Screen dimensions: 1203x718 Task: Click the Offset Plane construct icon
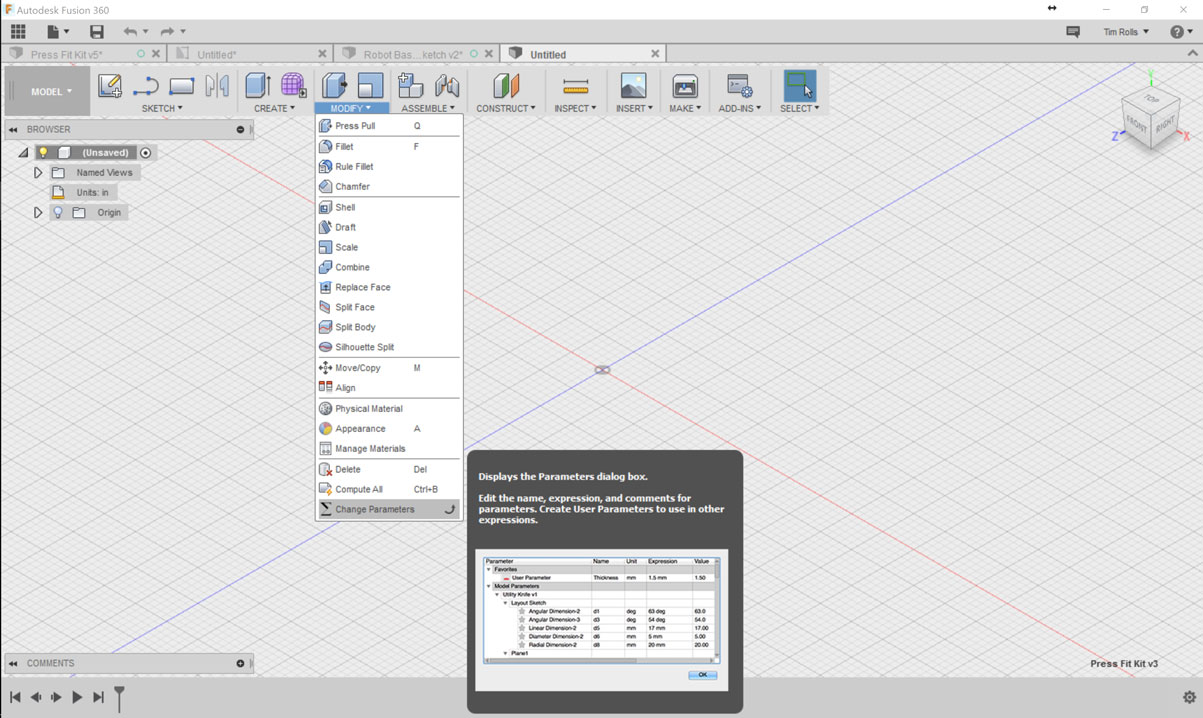tap(506, 86)
